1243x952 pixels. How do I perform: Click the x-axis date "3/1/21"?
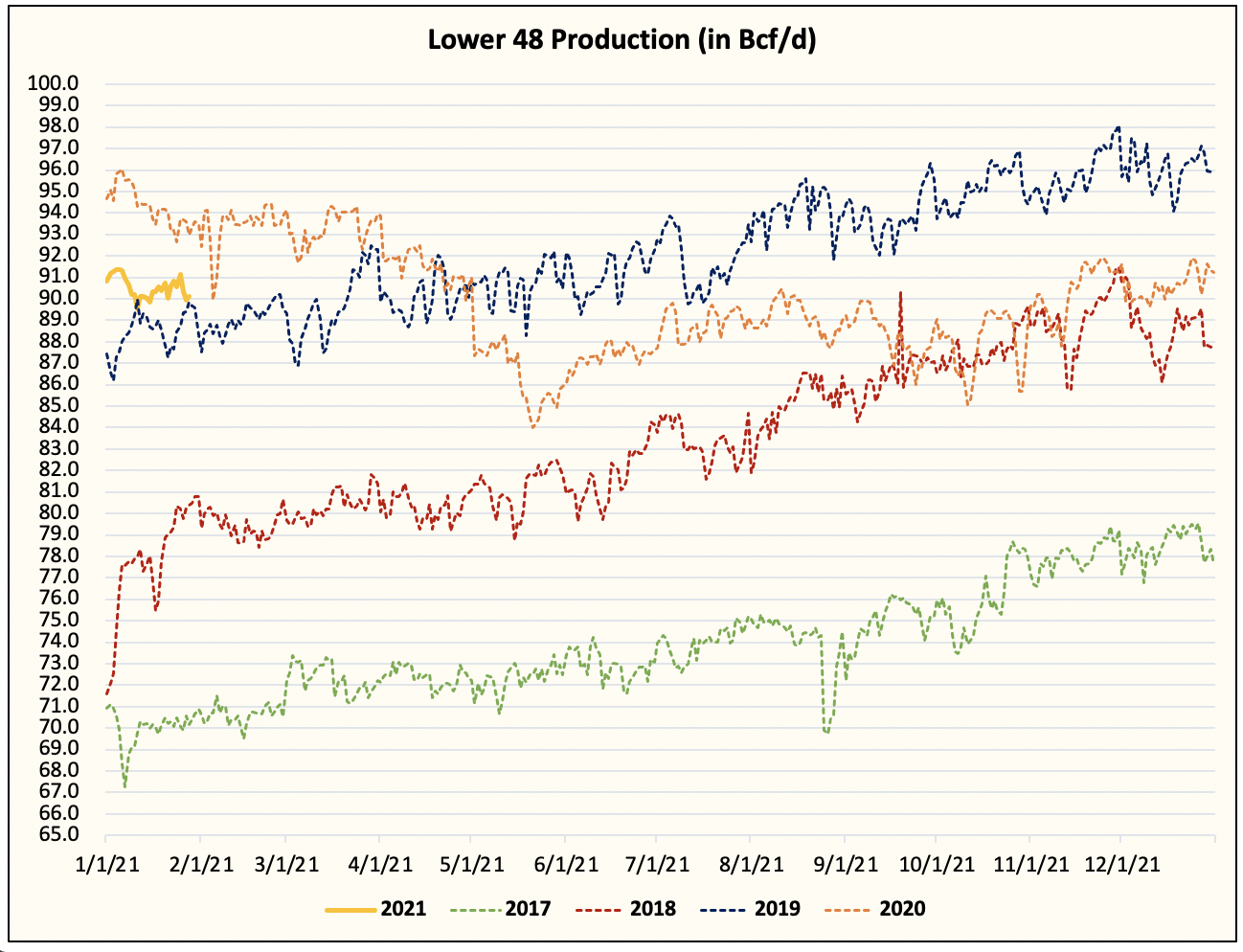pos(285,864)
